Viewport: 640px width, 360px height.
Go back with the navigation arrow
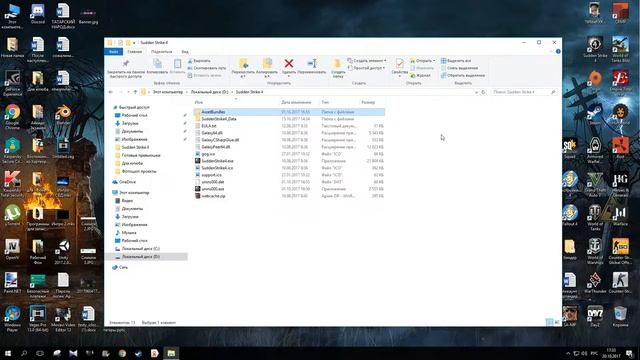(x=111, y=92)
